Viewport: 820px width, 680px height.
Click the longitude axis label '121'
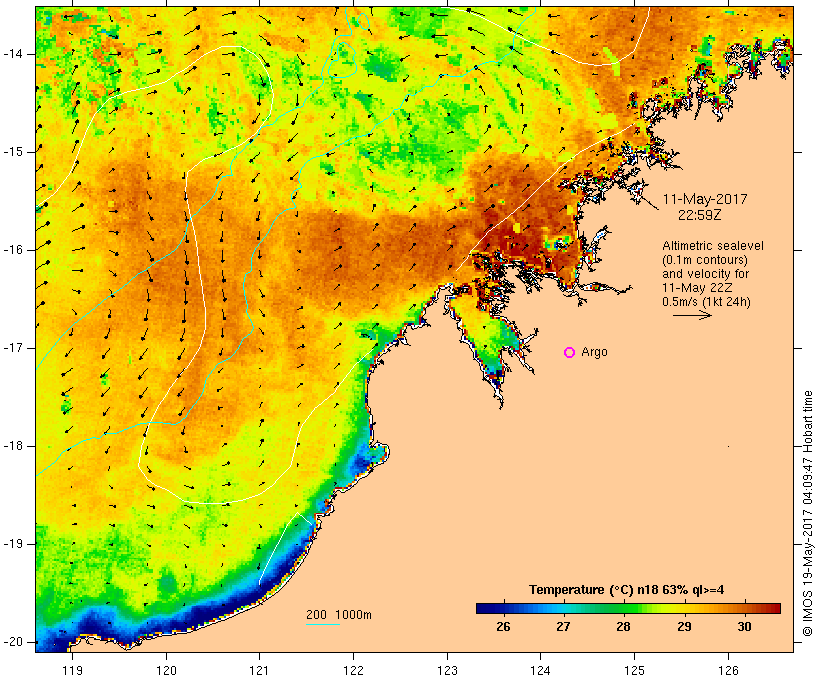click(259, 671)
